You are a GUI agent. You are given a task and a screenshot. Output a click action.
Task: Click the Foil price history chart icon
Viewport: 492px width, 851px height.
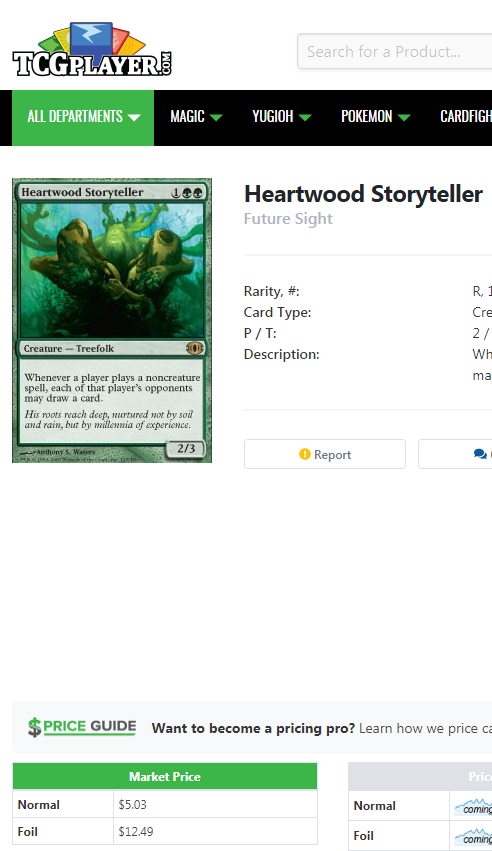473,836
